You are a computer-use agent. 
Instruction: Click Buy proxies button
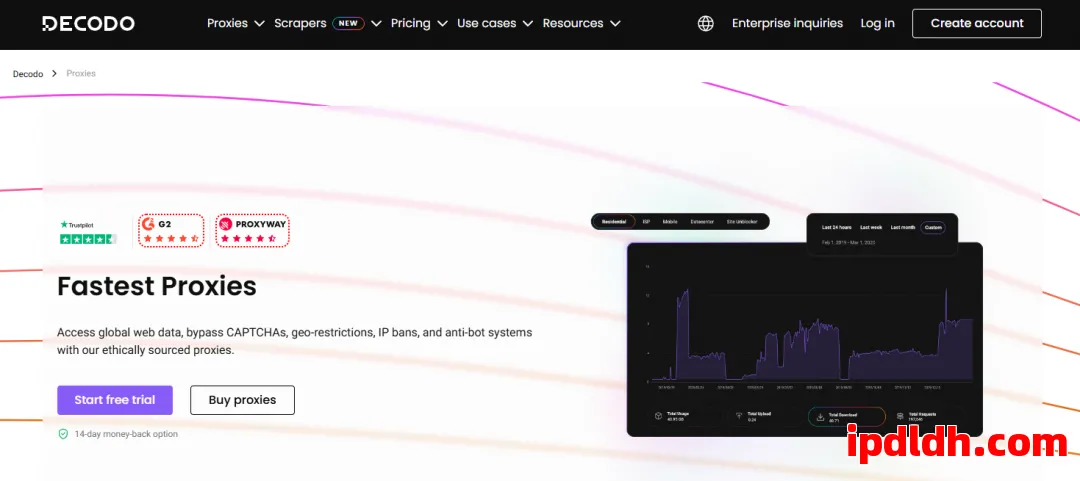pos(242,400)
